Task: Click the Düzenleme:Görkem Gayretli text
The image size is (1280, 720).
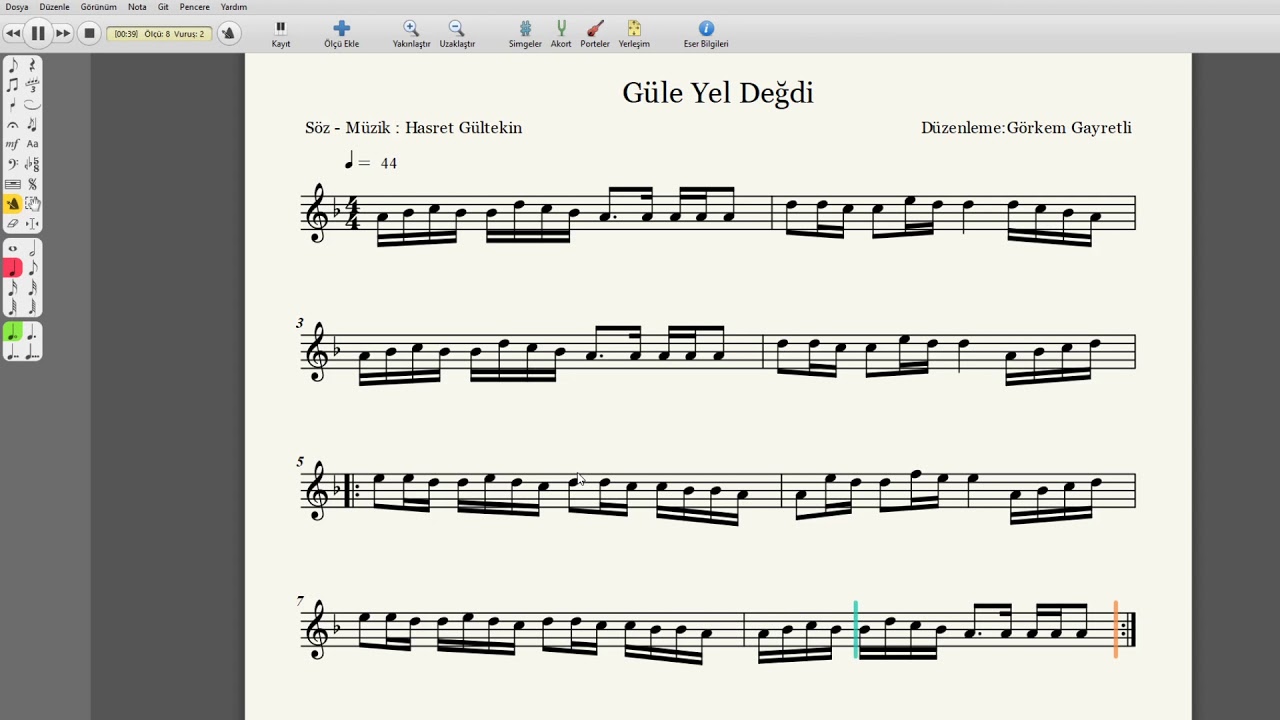Action: [x=1026, y=128]
